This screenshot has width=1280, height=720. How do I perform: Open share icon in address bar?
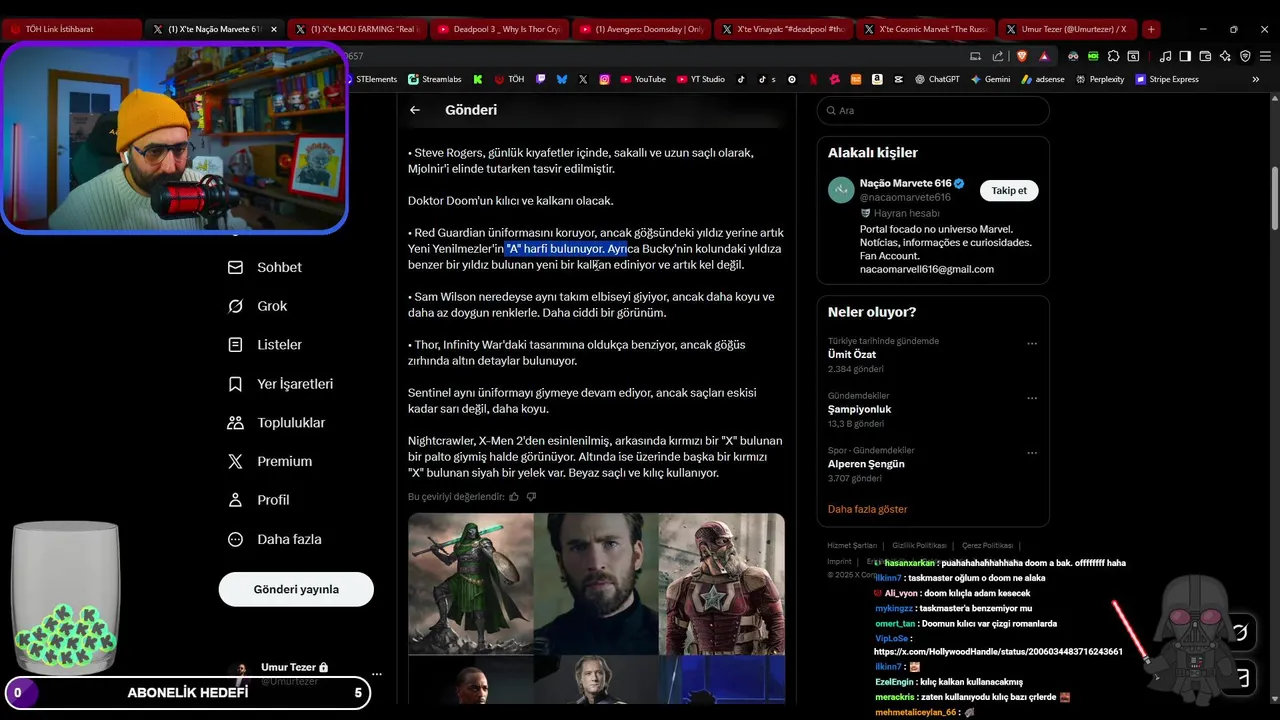[997, 56]
